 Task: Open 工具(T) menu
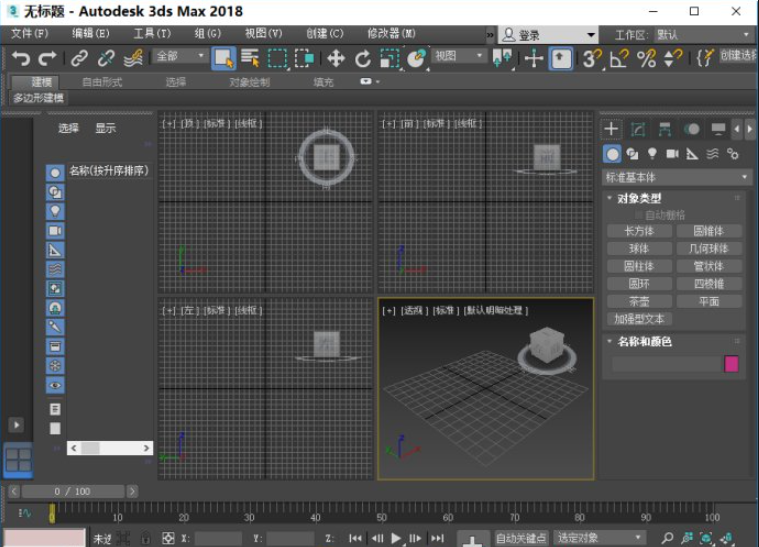coord(152,33)
